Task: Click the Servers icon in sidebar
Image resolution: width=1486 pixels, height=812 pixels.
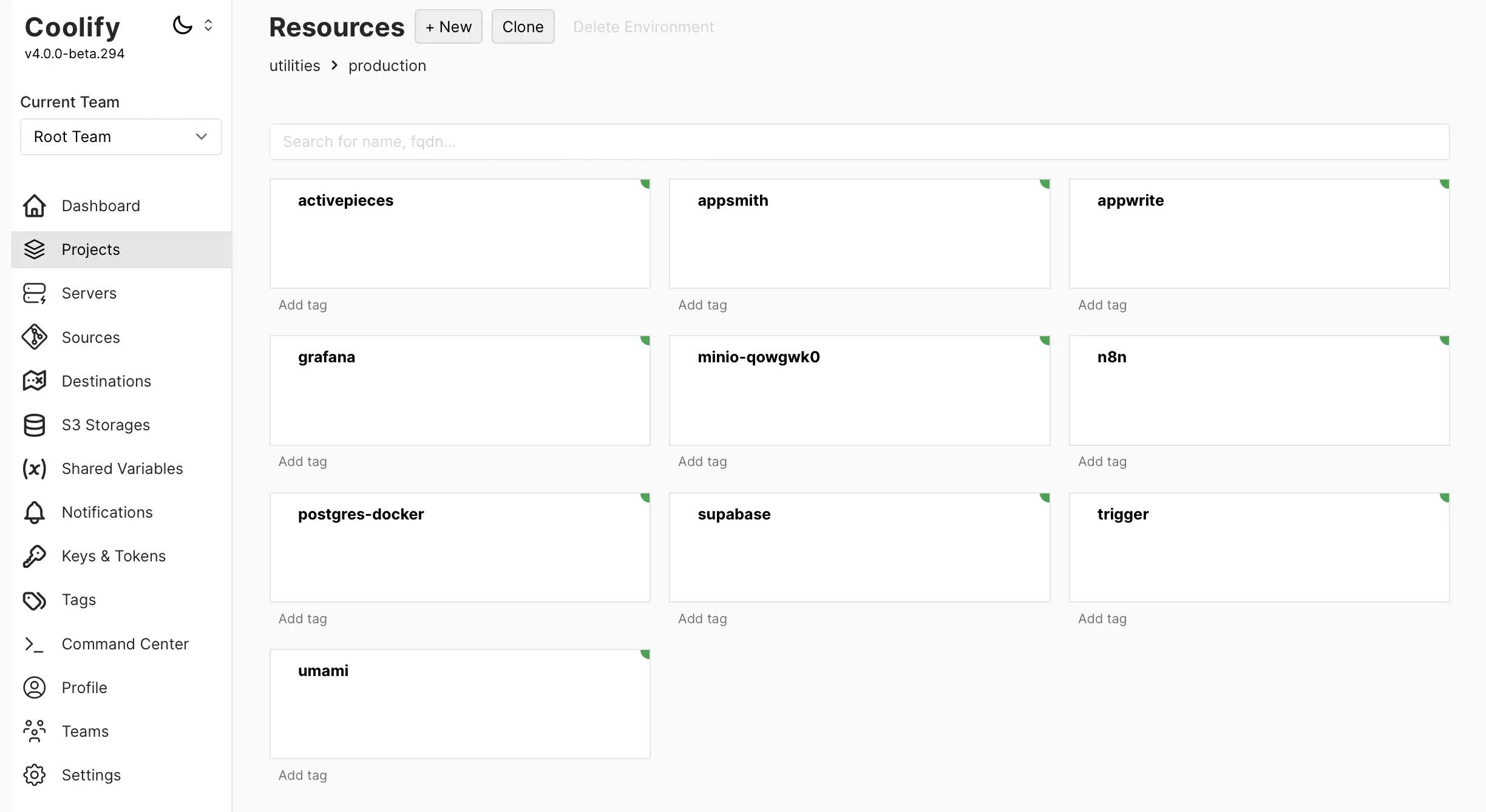Action: point(35,293)
